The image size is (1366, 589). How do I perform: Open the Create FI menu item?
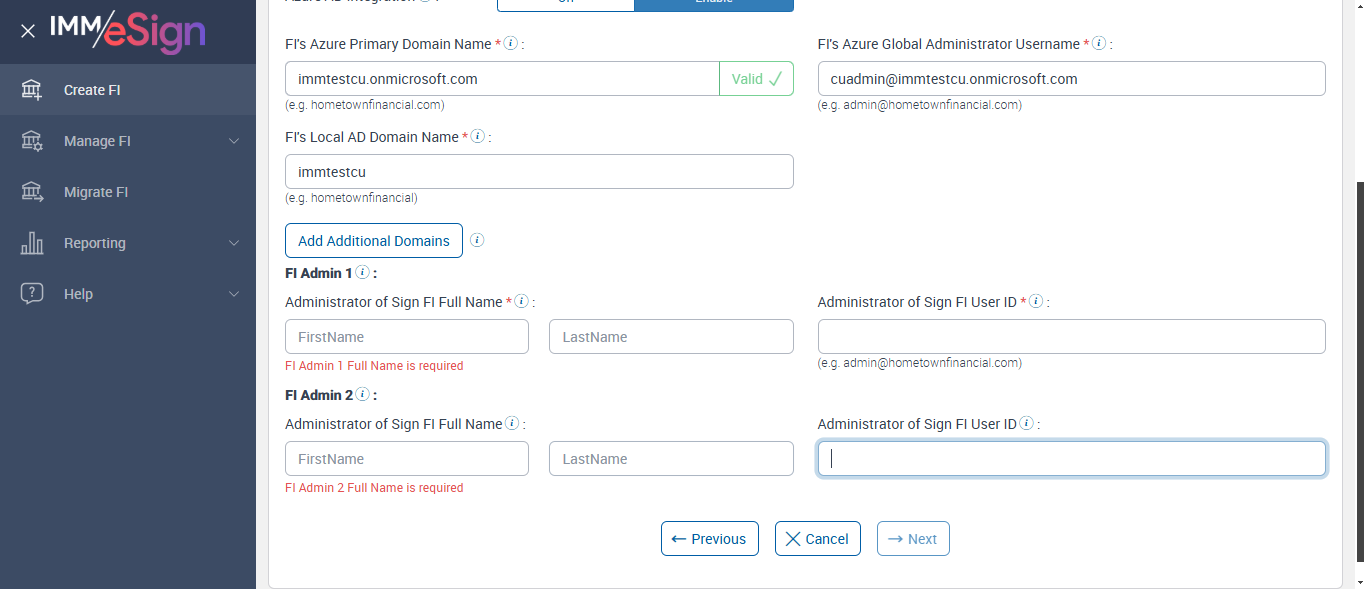click(92, 90)
